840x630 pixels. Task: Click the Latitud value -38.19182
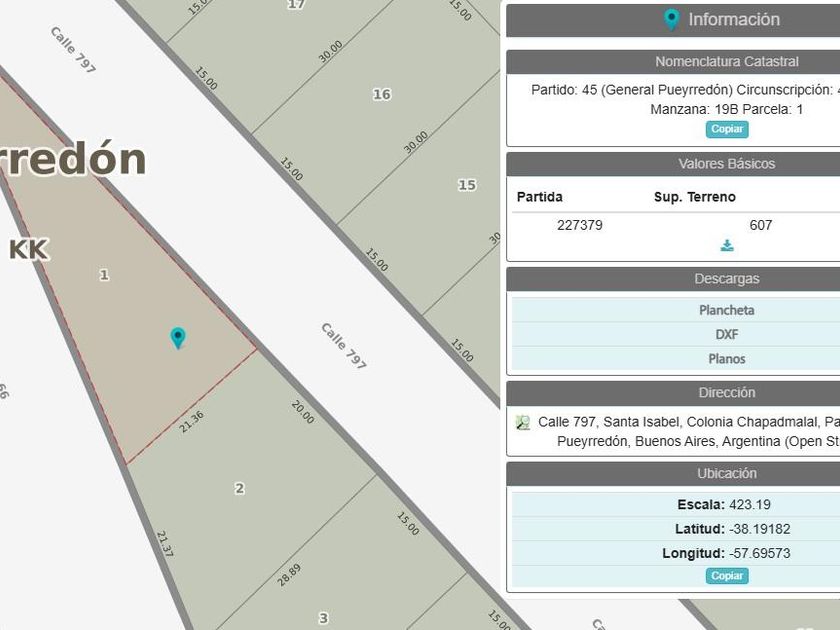tap(760, 529)
